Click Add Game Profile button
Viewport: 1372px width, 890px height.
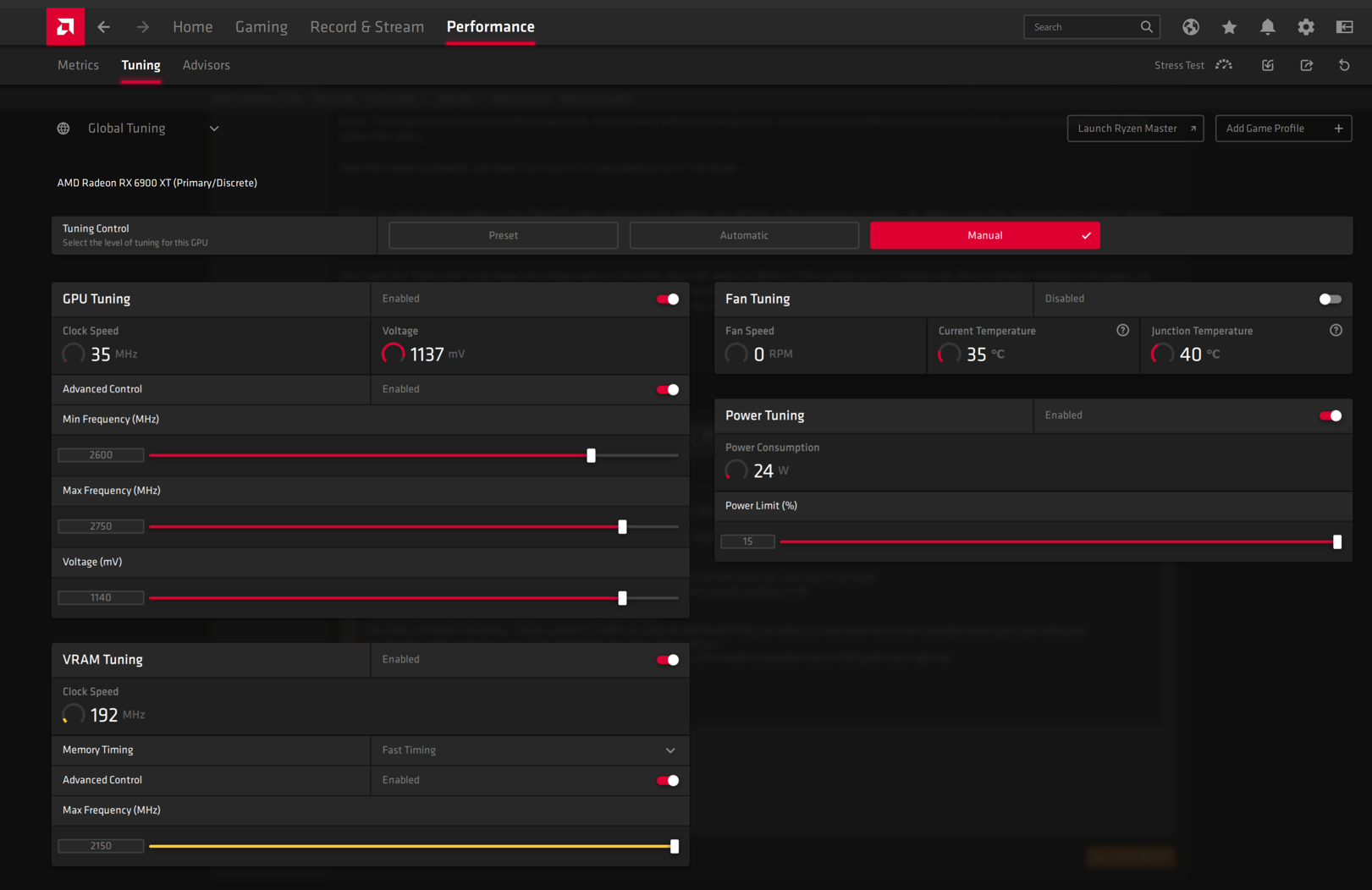1283,129
